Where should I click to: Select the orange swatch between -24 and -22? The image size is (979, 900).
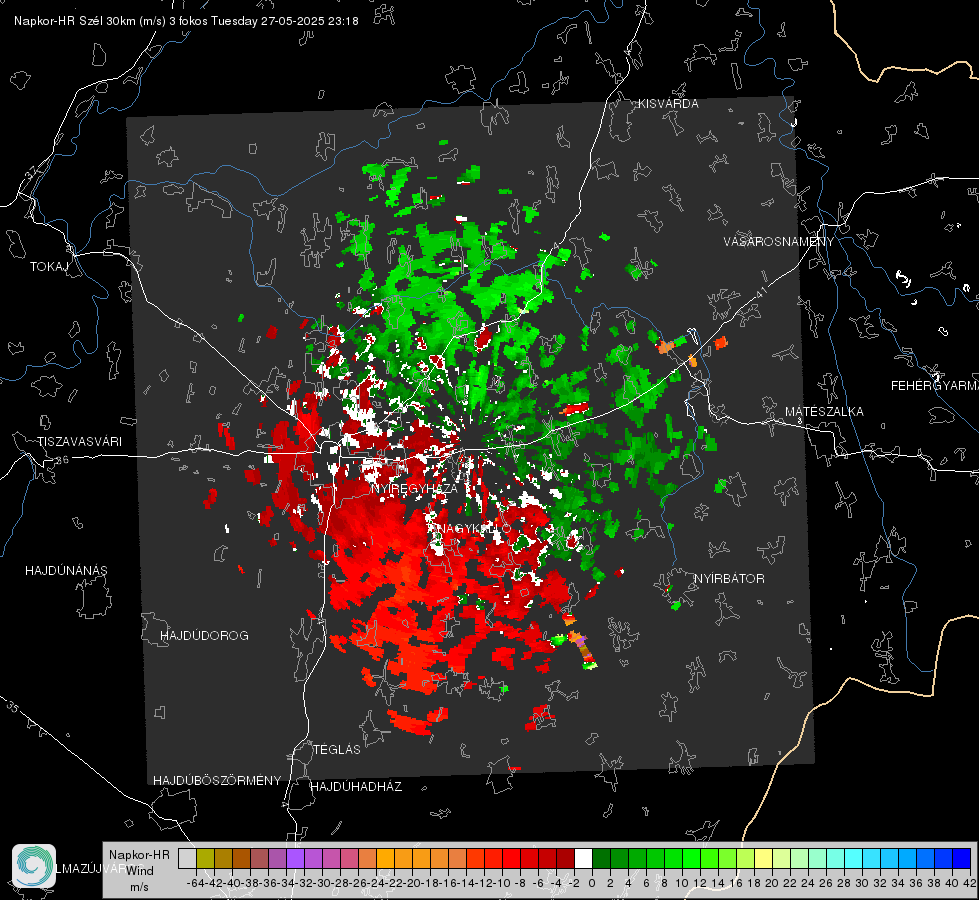(x=385, y=858)
